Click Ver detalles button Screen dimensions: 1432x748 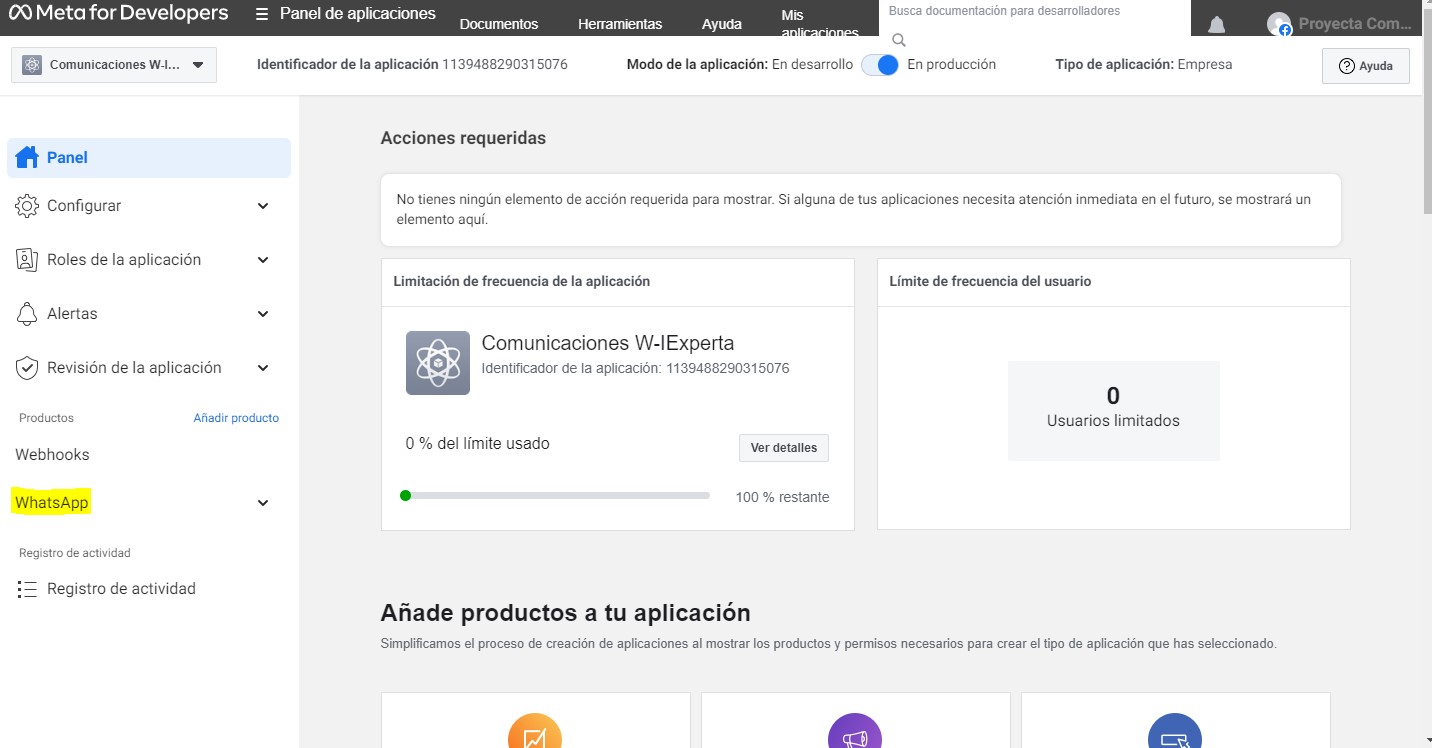pyautogui.click(x=784, y=448)
